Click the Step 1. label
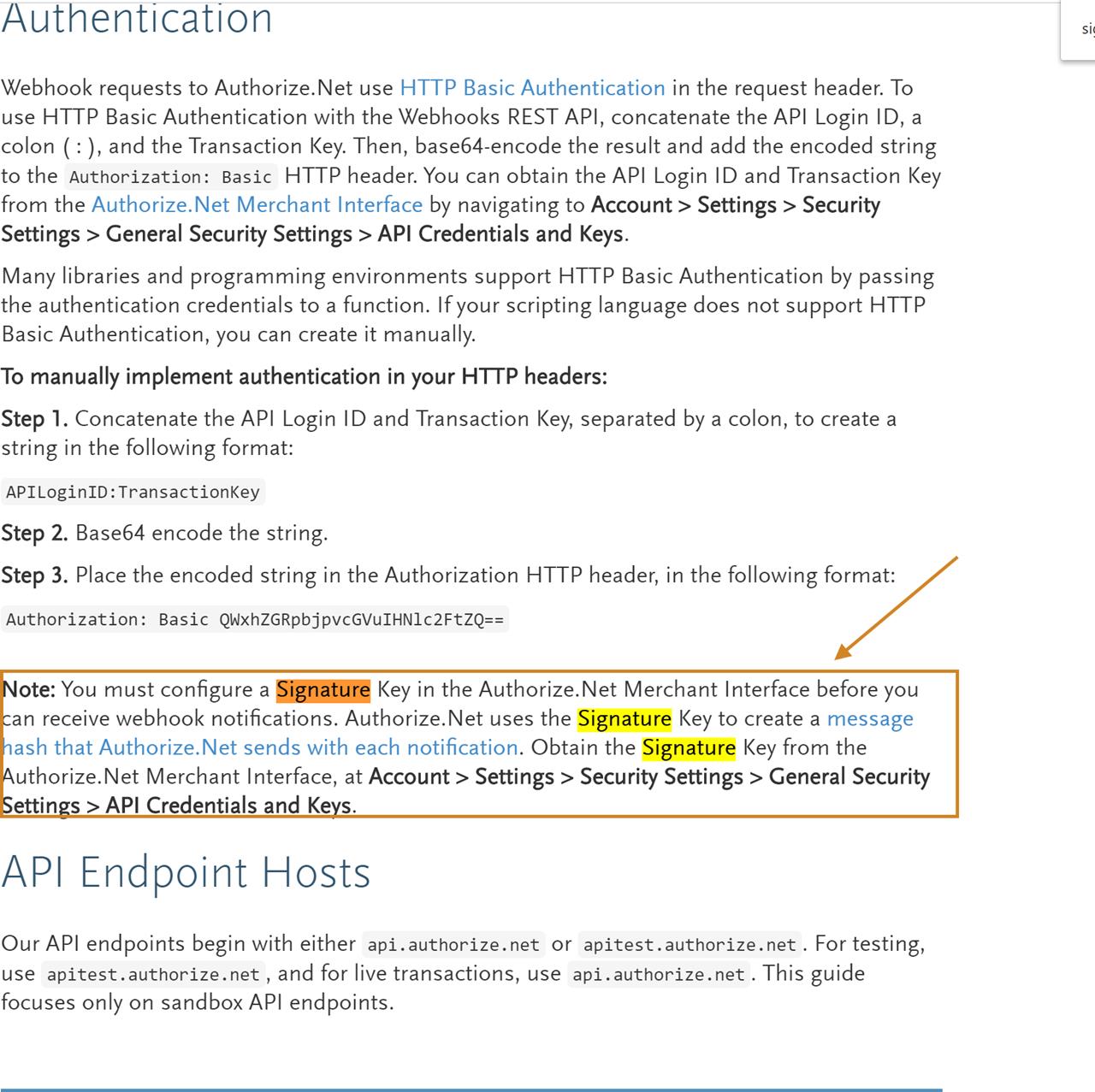1095x1092 pixels. (x=34, y=419)
